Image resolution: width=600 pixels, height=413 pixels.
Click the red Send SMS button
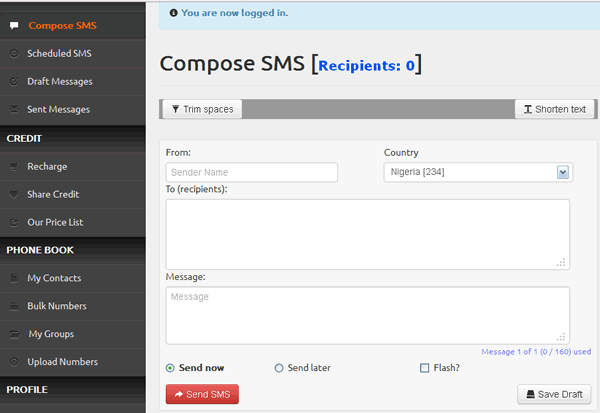click(202, 394)
